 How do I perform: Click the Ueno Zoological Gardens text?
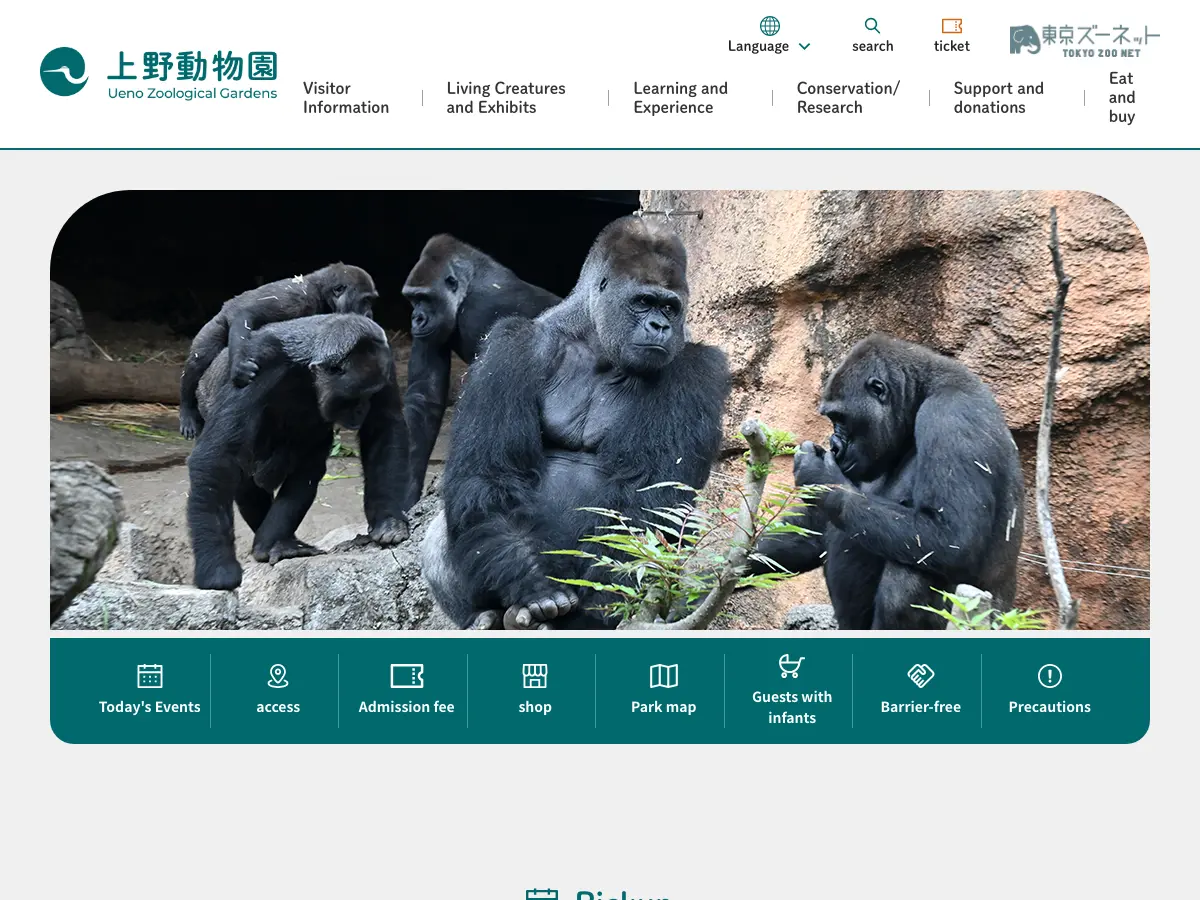(x=193, y=93)
